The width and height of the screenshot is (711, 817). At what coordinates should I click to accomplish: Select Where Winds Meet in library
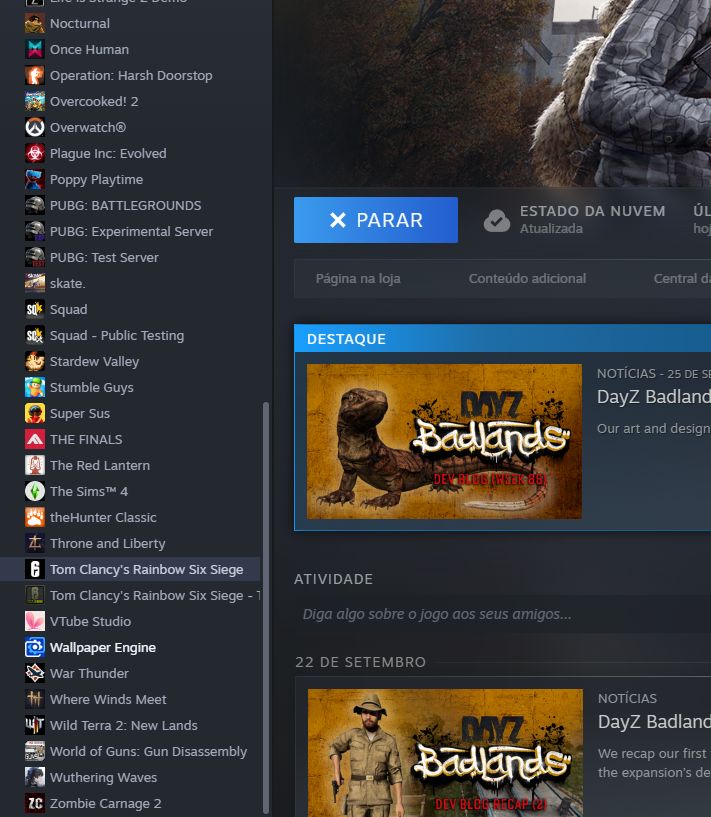(x=130, y=699)
